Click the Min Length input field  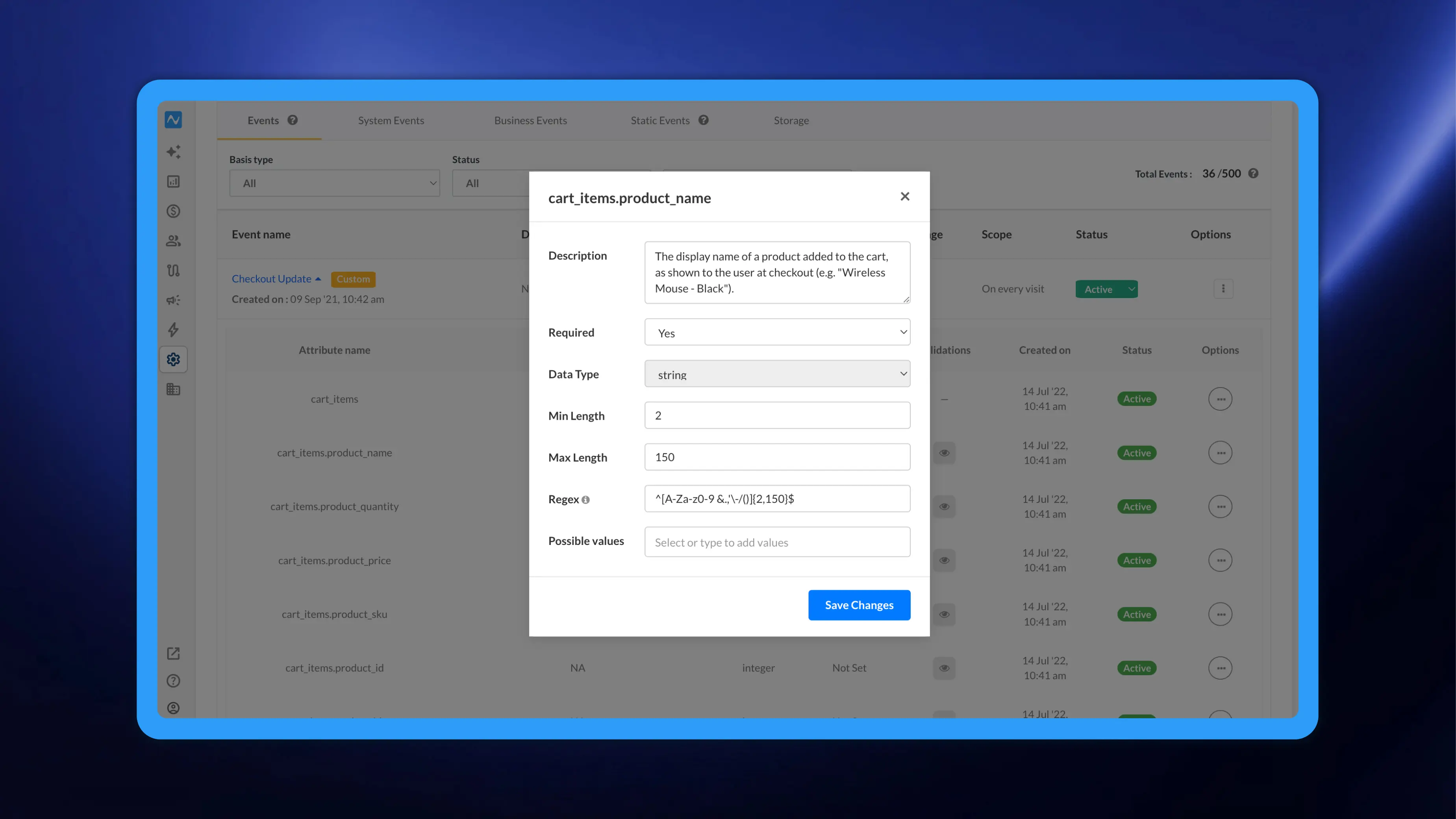(777, 415)
